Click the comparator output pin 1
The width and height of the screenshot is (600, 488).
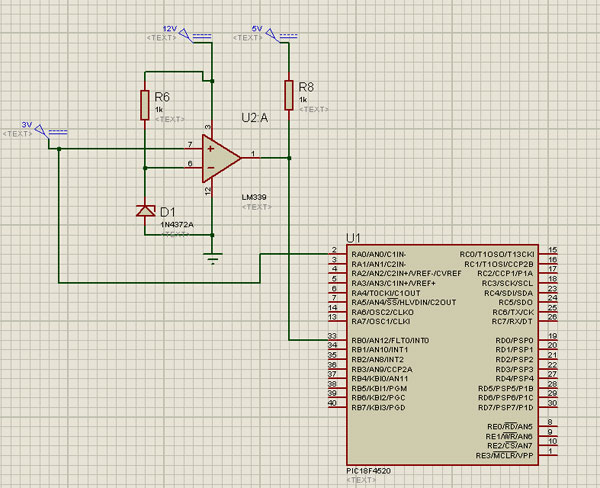coord(251,157)
